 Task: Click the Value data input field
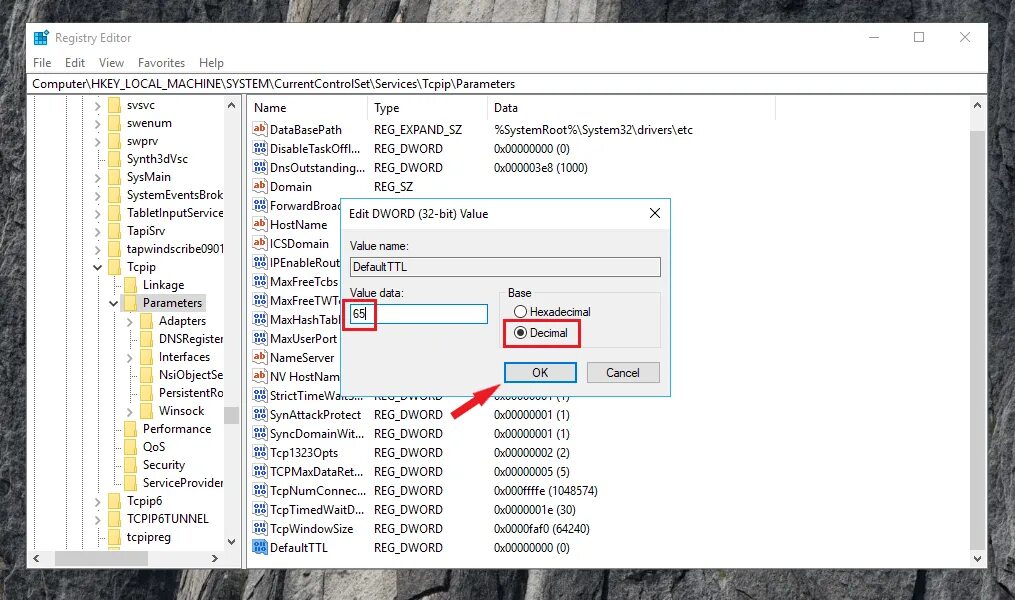coord(418,314)
